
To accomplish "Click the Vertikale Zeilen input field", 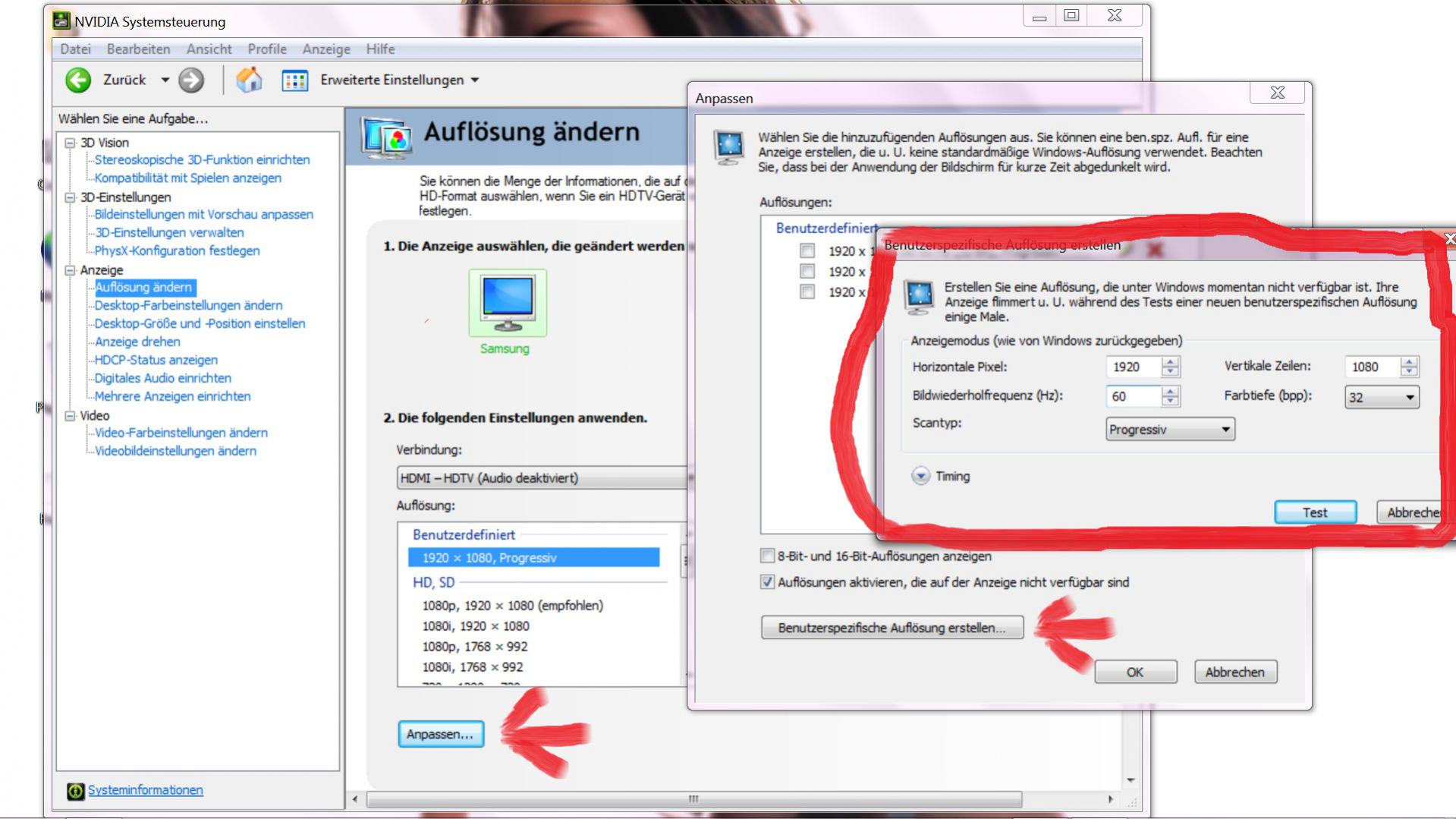I will click(1372, 367).
